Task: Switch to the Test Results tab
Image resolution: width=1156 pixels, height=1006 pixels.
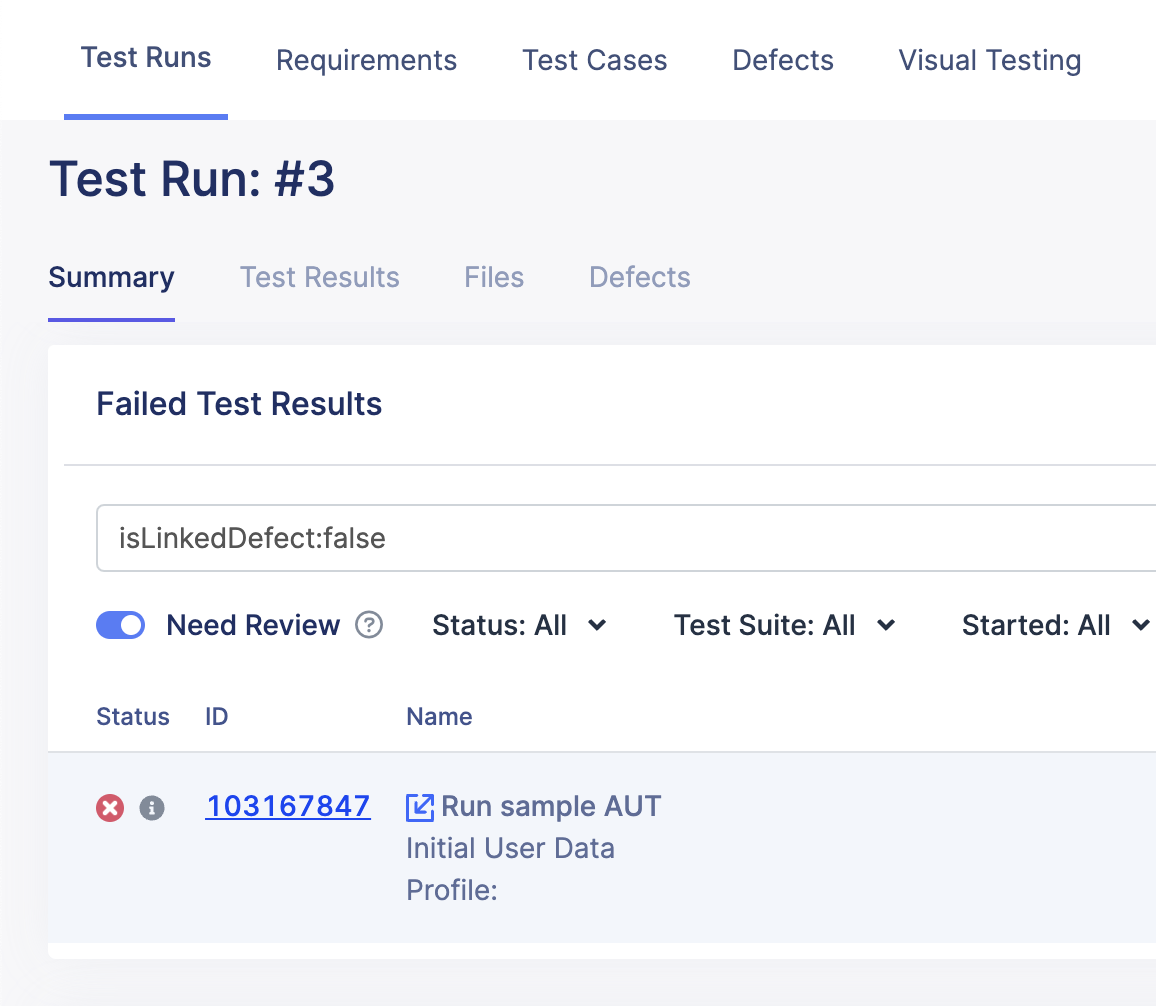Action: pos(319,277)
